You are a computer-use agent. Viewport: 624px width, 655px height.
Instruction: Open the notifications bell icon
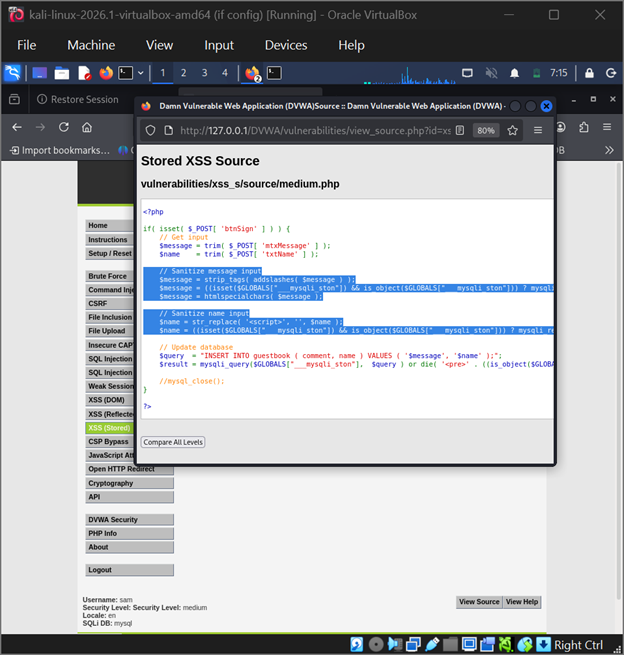[x=514, y=73]
